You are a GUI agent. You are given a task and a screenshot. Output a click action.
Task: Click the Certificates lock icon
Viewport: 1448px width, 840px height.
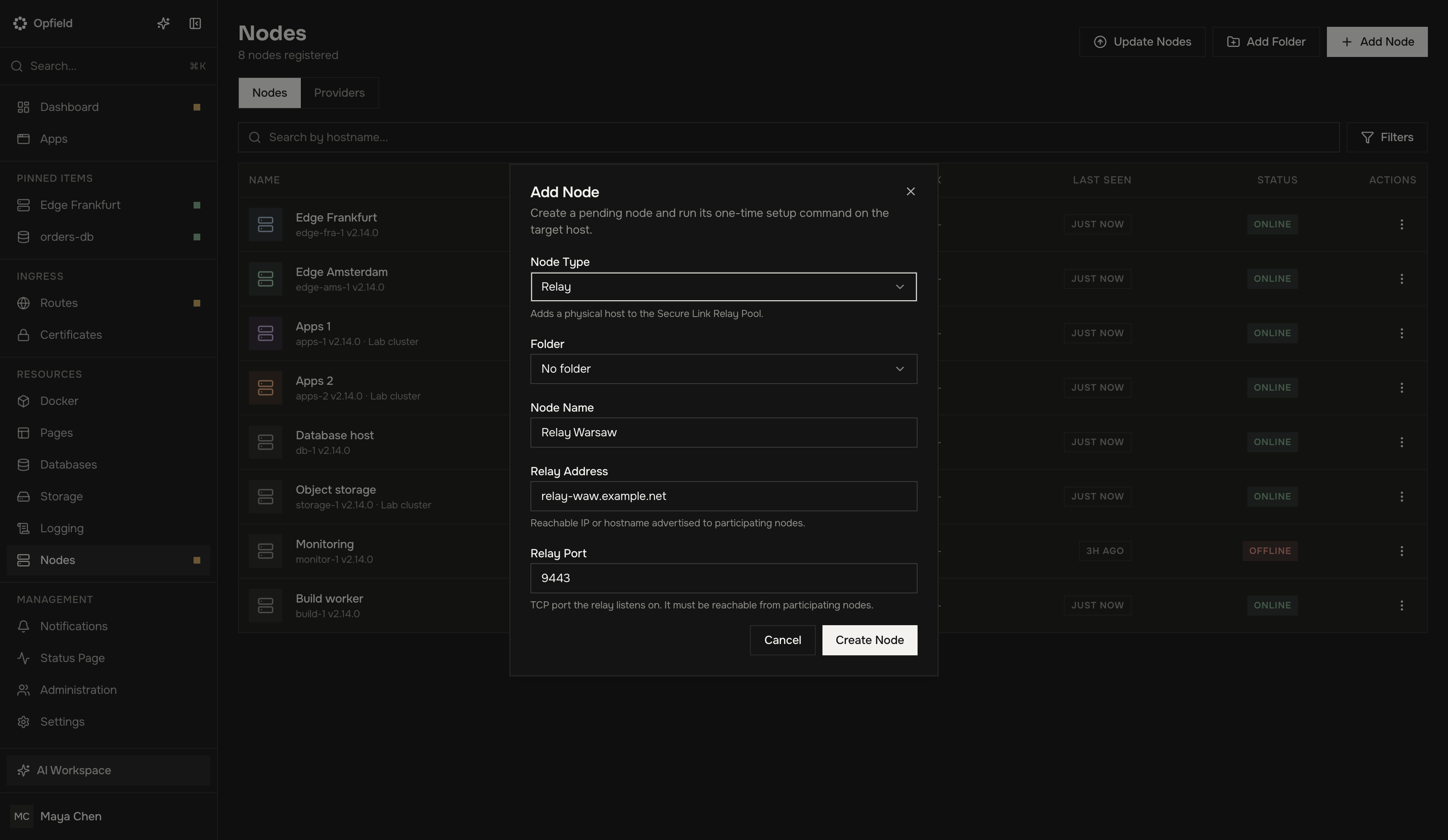(x=23, y=335)
